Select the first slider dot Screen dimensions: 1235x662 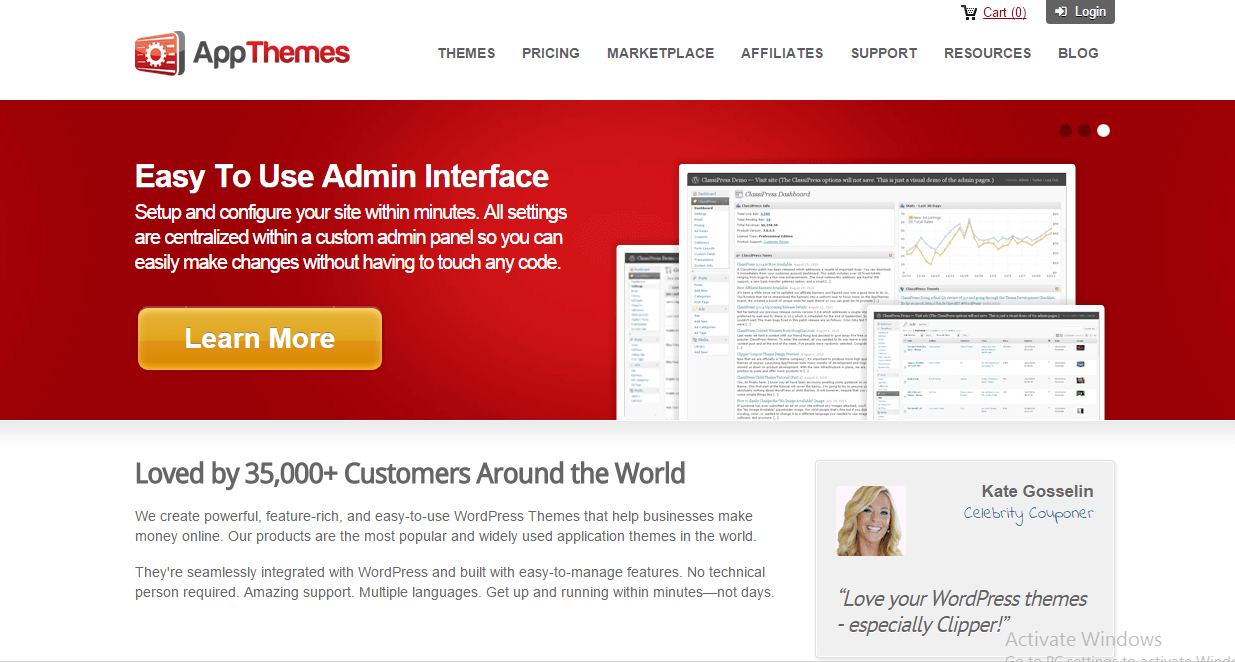[1065, 130]
